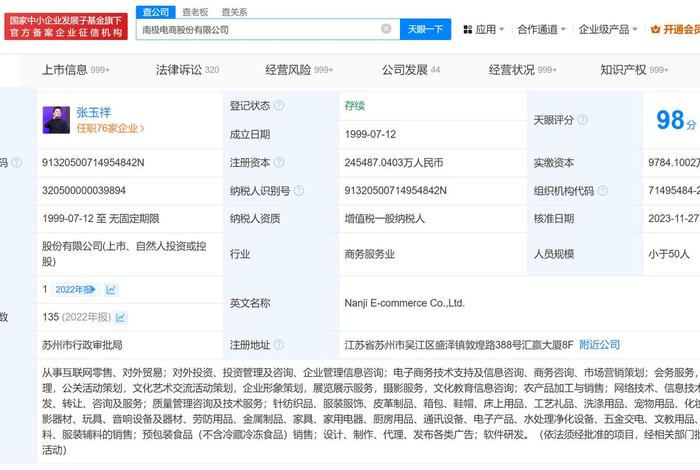Expand the 企业级产品 dropdown
Image resolution: width=700 pixels, height=470 pixels.
608,29
